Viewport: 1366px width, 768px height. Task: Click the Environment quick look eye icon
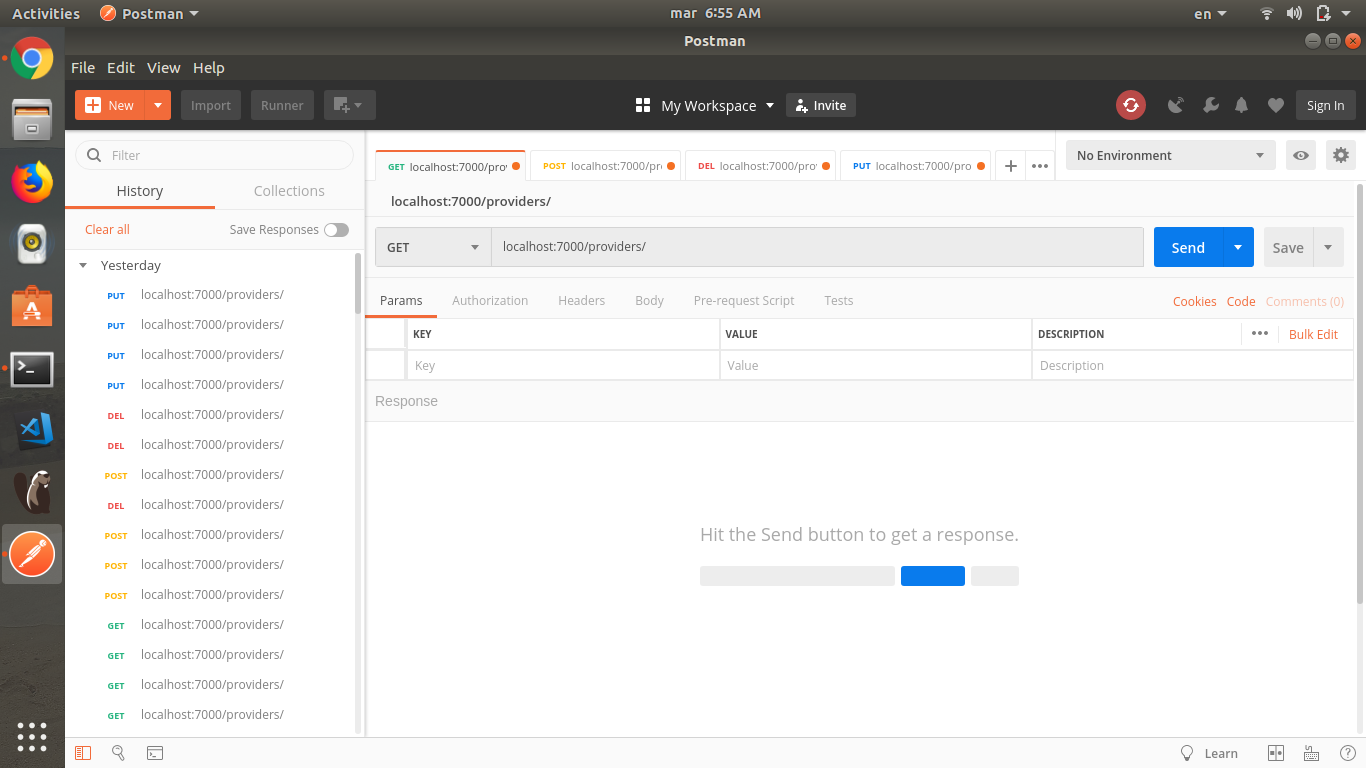tap(1300, 155)
